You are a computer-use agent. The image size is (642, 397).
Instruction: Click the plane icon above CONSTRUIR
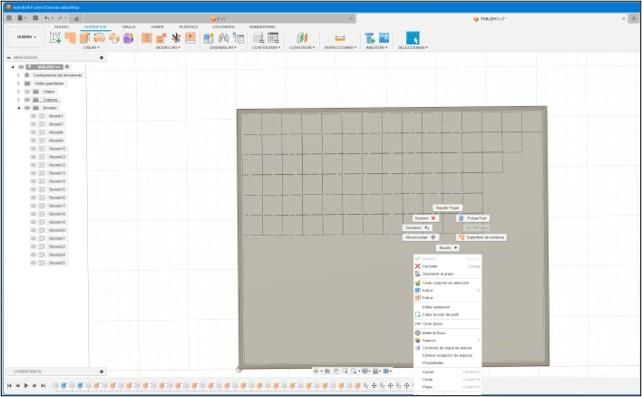click(x=302, y=38)
